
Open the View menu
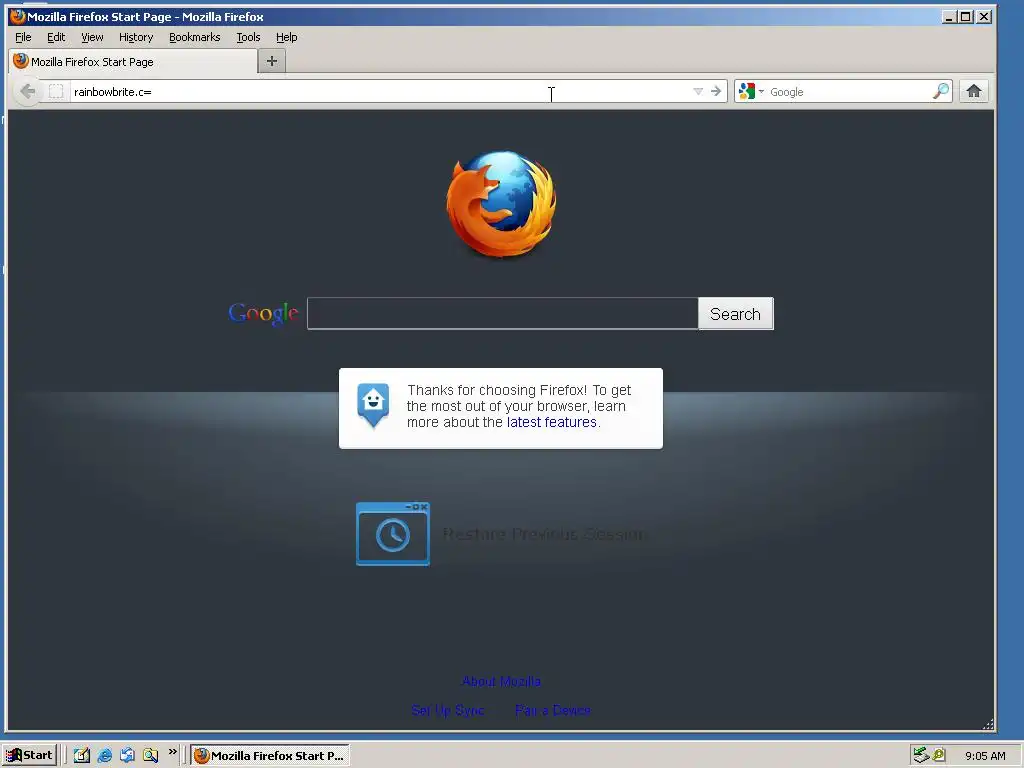92,37
